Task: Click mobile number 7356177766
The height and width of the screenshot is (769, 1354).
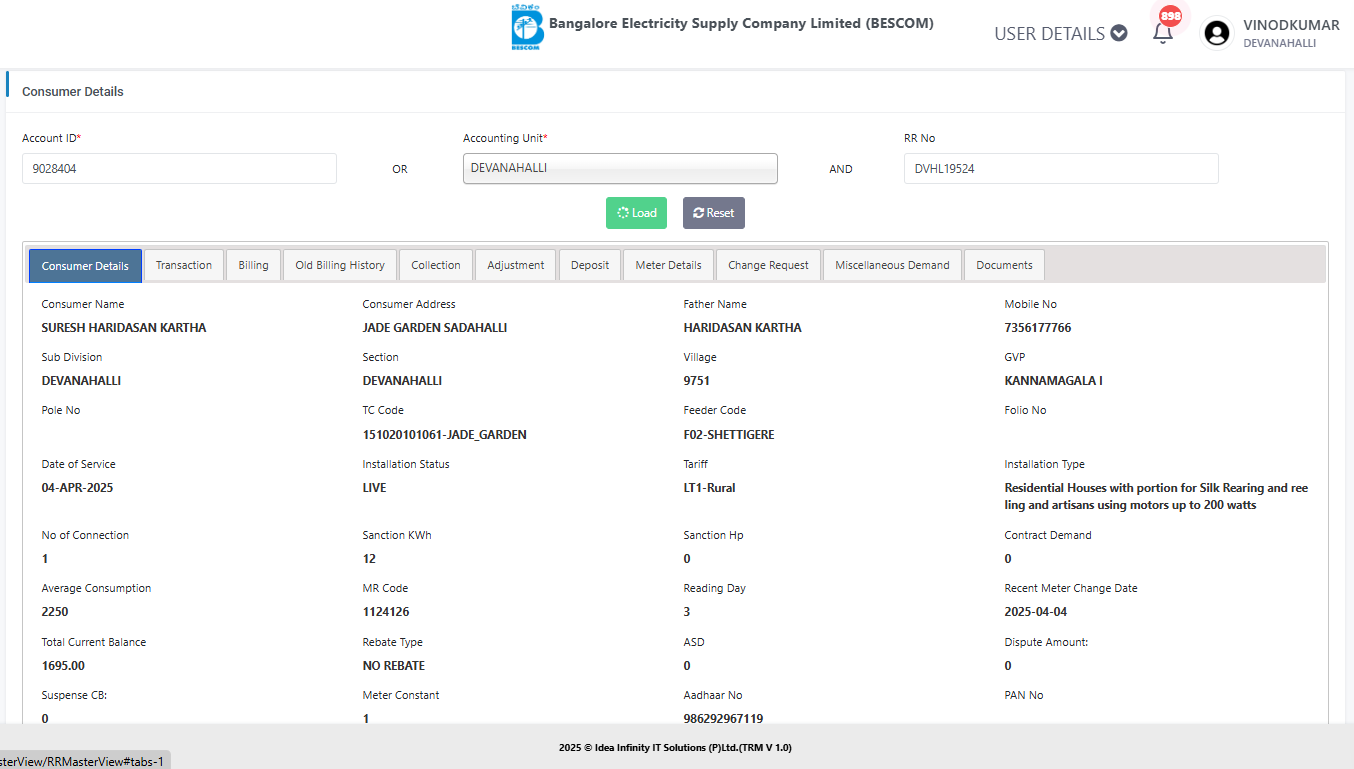Action: [1038, 328]
